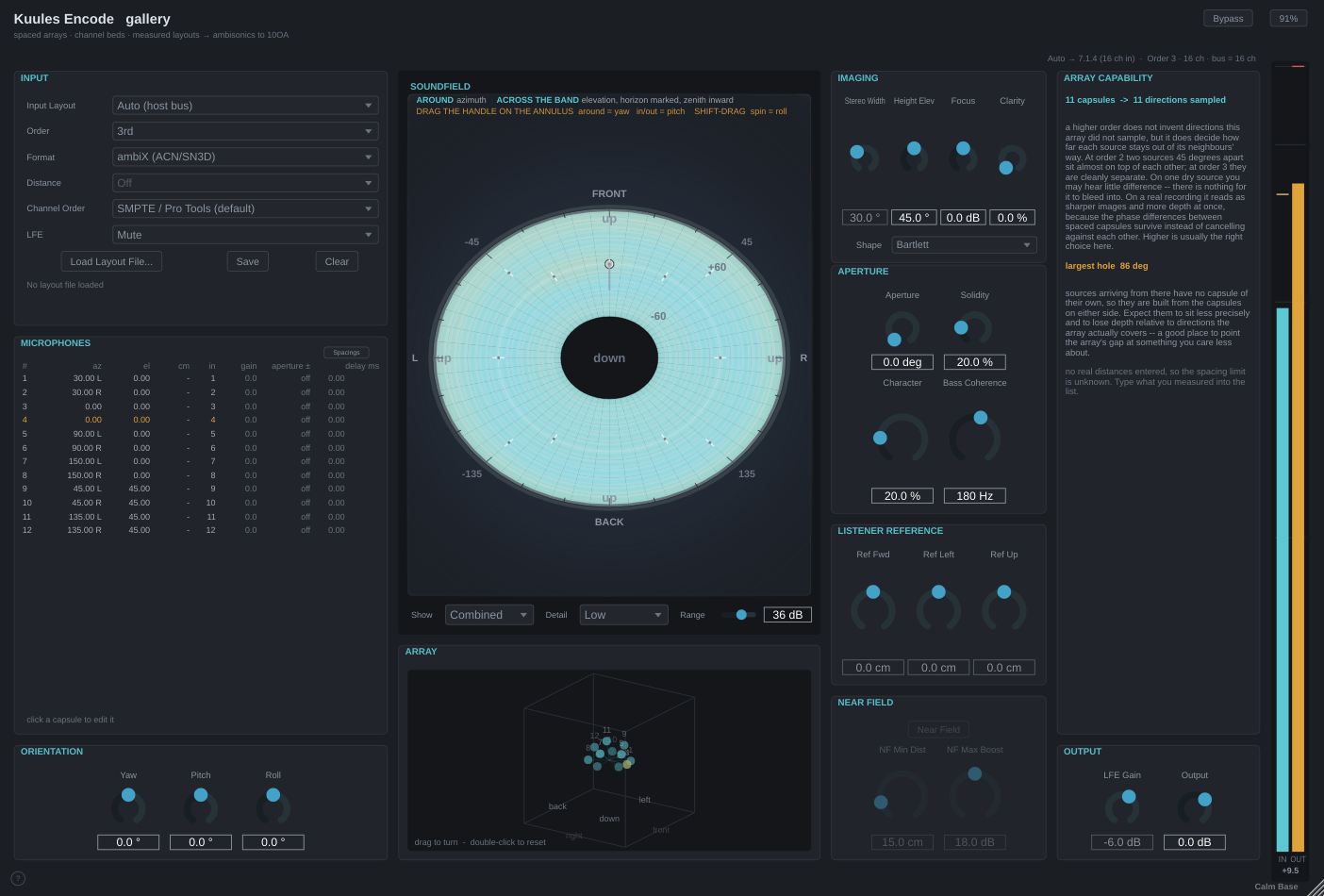Click the Range slider handle
This screenshot has height=896, width=1324.
click(x=741, y=615)
